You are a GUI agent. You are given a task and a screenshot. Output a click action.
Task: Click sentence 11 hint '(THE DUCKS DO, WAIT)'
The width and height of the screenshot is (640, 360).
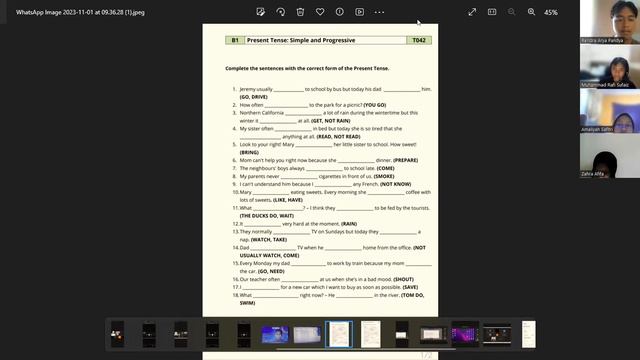tap(267, 216)
